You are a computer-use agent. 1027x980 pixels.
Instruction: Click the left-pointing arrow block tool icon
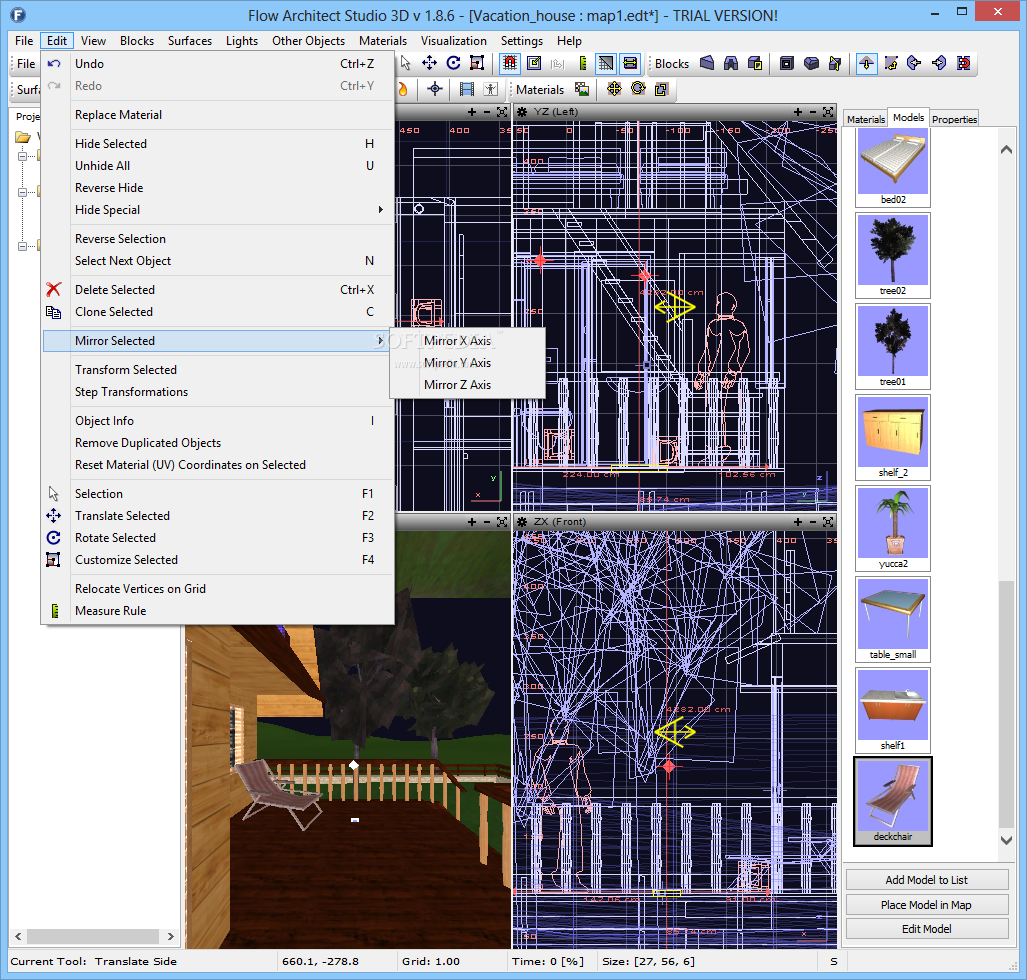(914, 63)
